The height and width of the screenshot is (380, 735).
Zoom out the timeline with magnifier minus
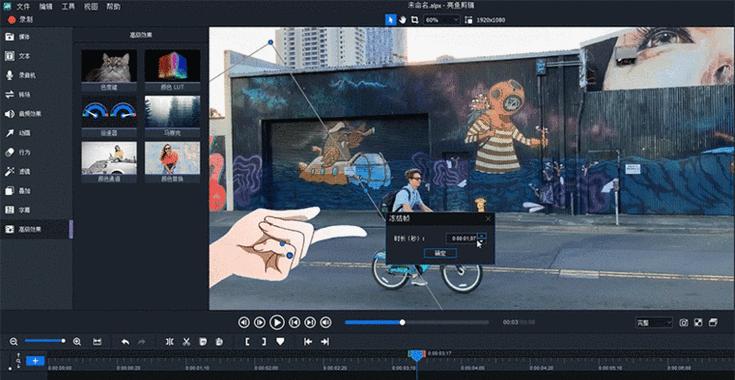(x=14, y=342)
